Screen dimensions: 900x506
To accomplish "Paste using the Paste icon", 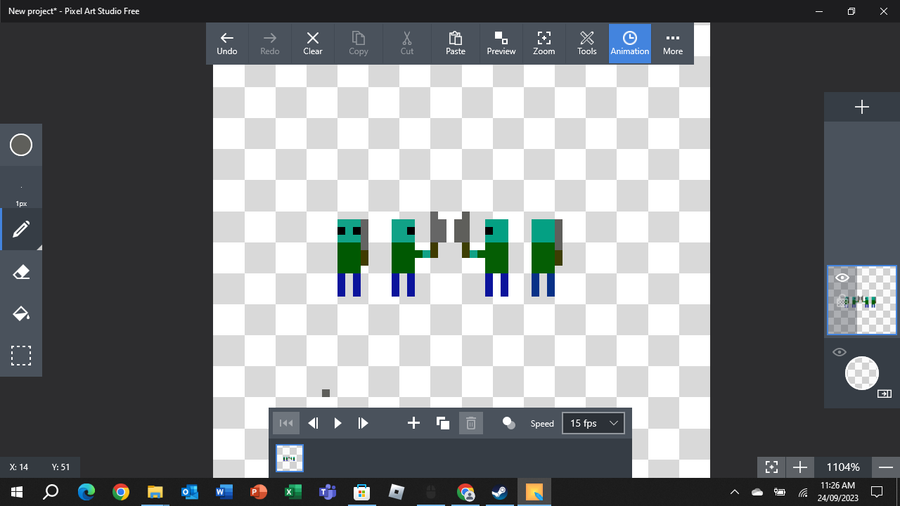I will point(455,44).
